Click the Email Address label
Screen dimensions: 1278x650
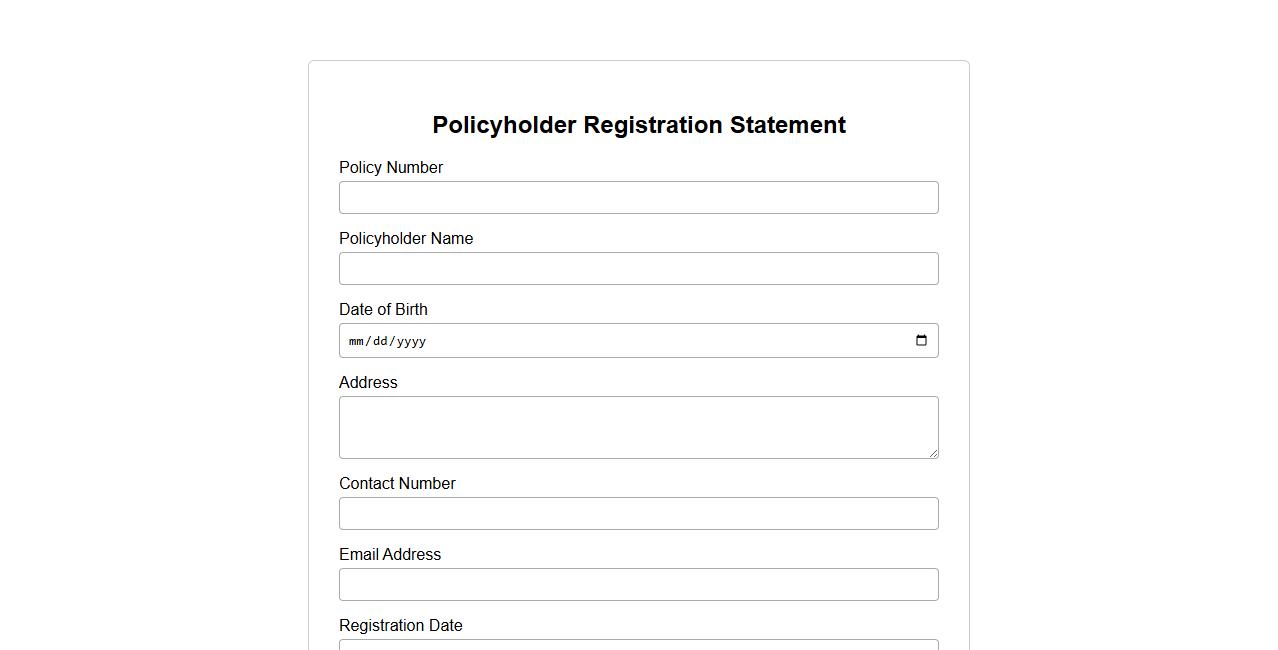click(390, 555)
